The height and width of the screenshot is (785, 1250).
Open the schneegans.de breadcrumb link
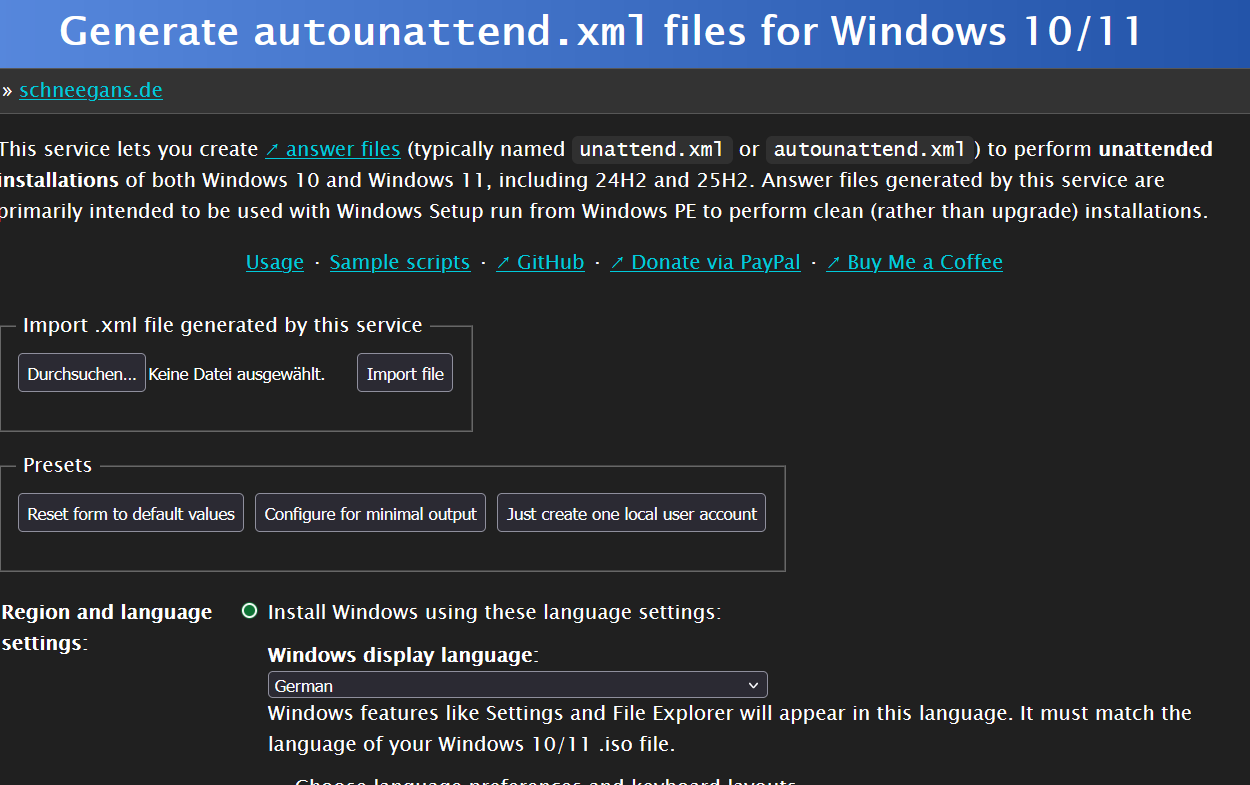point(91,91)
